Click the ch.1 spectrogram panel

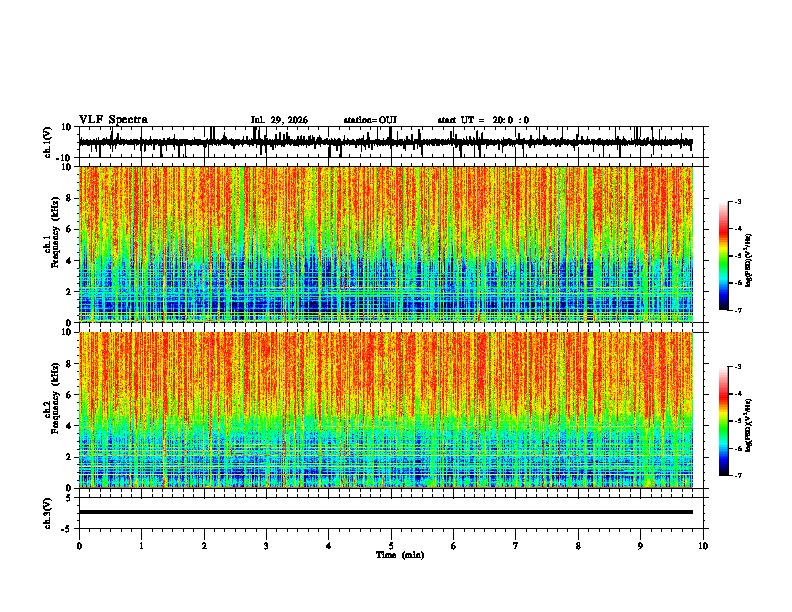[x=386, y=244]
